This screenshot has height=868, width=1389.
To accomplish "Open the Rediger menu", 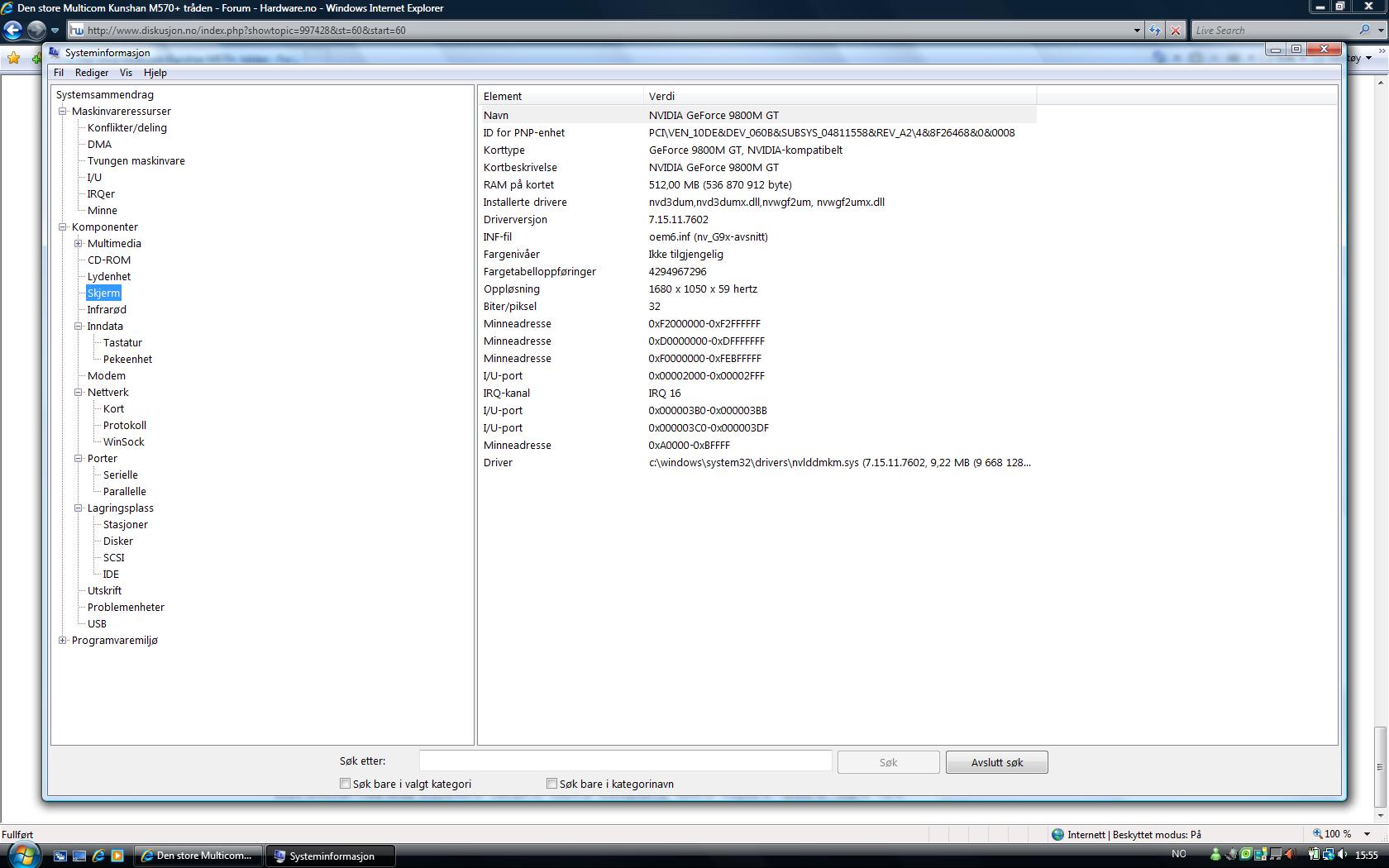I will (x=92, y=73).
